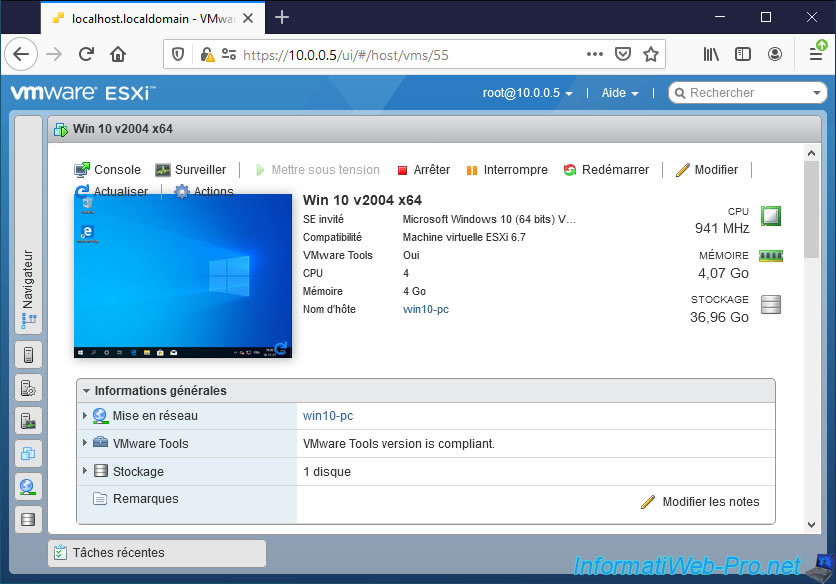This screenshot has height=584, width=836.
Task: Click the Remarques row label
Action: 146,499
